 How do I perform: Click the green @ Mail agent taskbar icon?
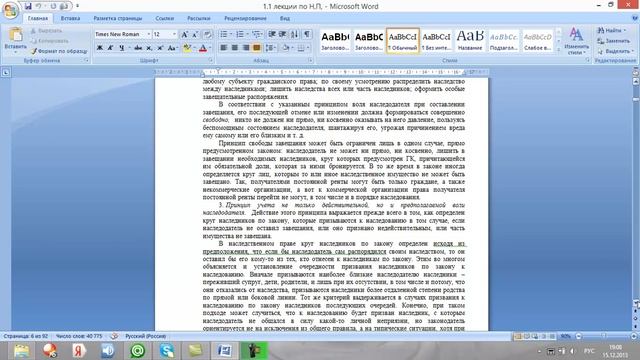click(138, 351)
